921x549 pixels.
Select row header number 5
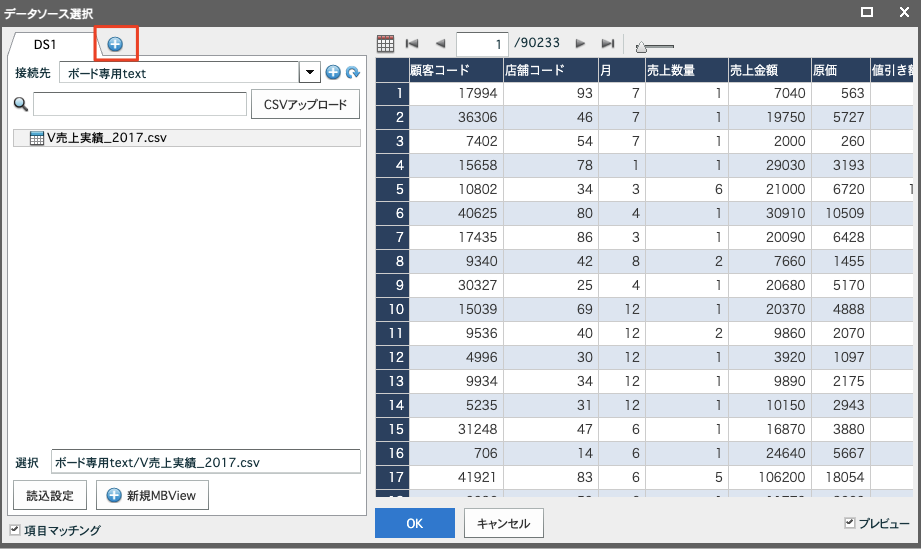coord(392,190)
